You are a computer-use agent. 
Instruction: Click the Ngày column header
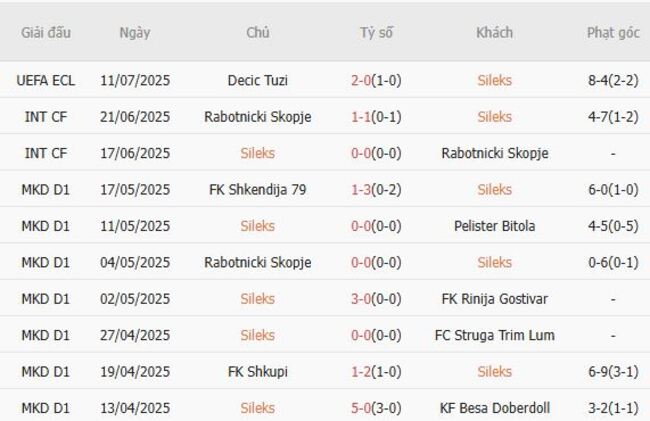[135, 32]
